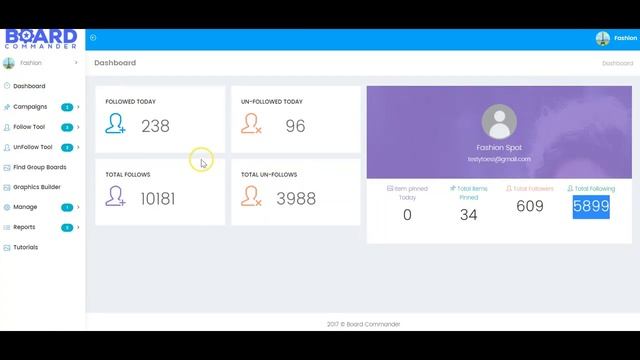Open Tutorials menu item
This screenshot has width=640, height=360.
[x=25, y=247]
